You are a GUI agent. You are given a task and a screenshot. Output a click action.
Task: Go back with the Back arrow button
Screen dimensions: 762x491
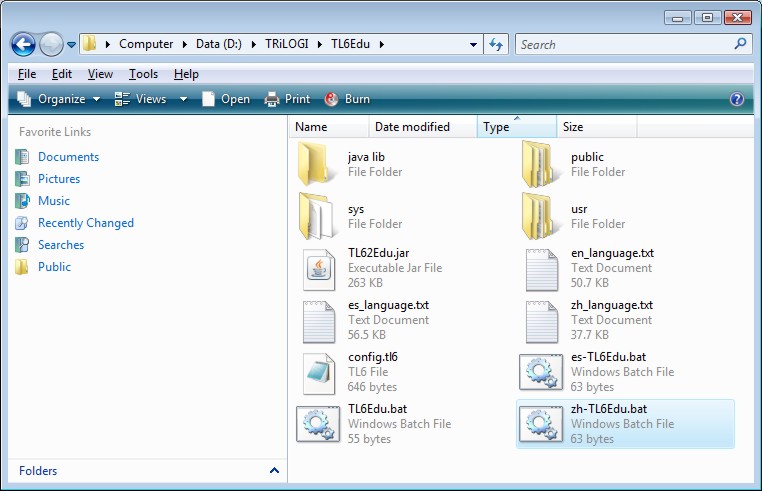[x=23, y=45]
